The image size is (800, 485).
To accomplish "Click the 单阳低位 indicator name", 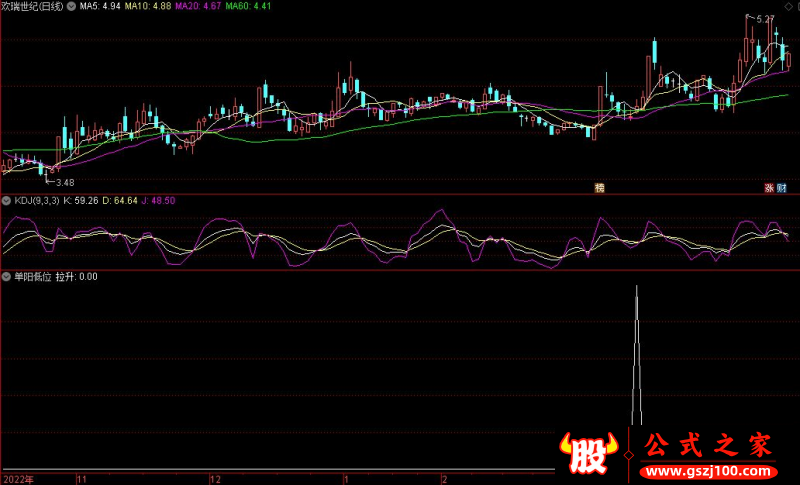I will (32, 276).
